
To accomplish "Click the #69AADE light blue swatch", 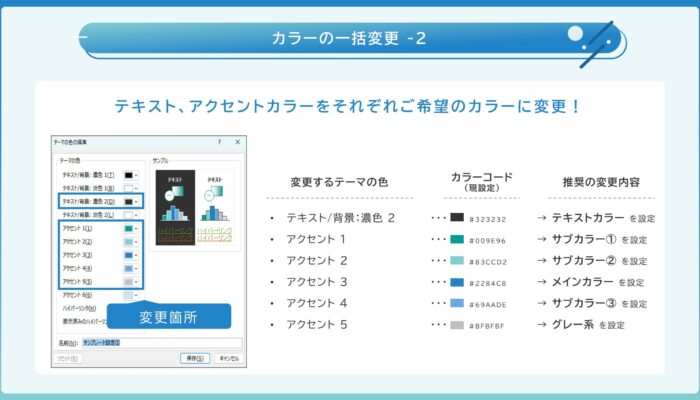I will pyautogui.click(x=457, y=303).
